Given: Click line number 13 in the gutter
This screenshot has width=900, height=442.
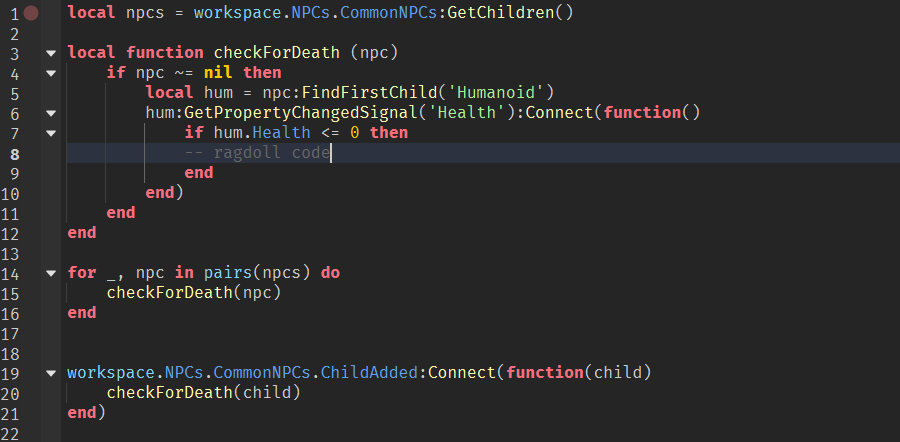Looking at the screenshot, I should (x=10, y=254).
